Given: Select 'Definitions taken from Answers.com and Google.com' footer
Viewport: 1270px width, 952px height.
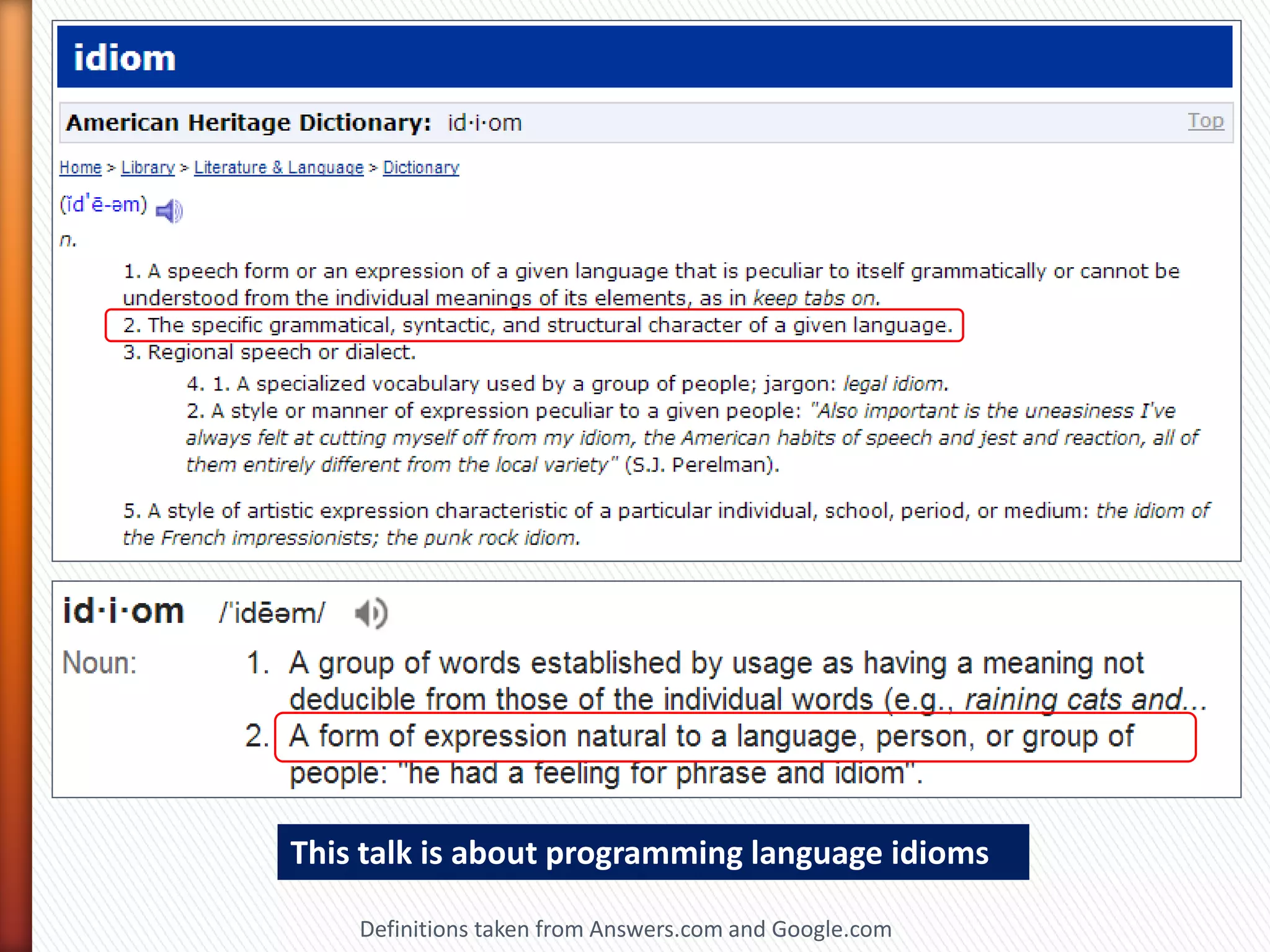Looking at the screenshot, I should (x=626, y=929).
